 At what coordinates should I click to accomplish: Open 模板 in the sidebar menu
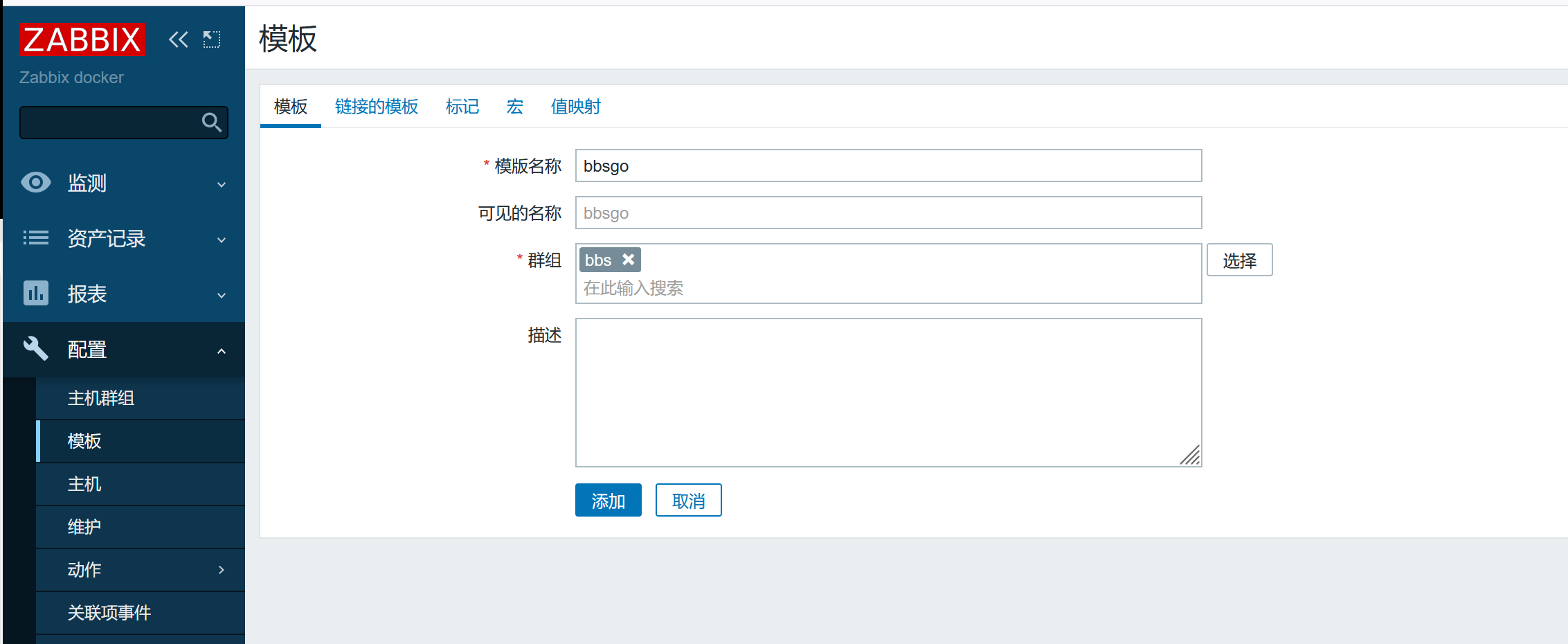(x=141, y=441)
